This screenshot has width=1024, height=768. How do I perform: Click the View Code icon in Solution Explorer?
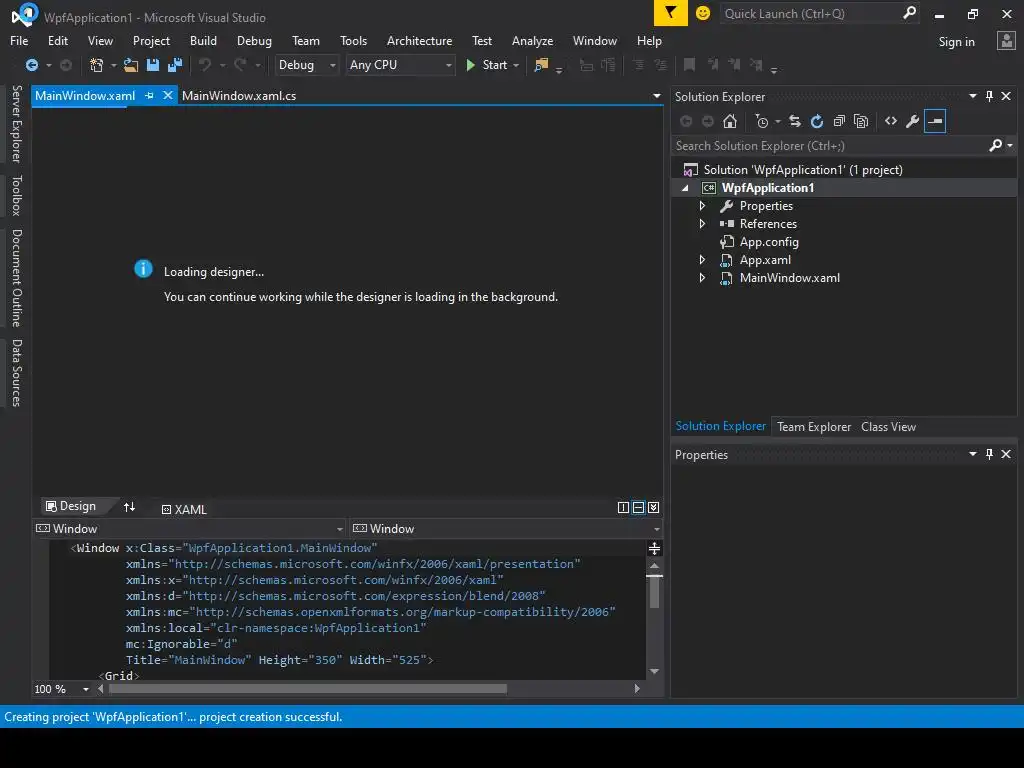(891, 121)
